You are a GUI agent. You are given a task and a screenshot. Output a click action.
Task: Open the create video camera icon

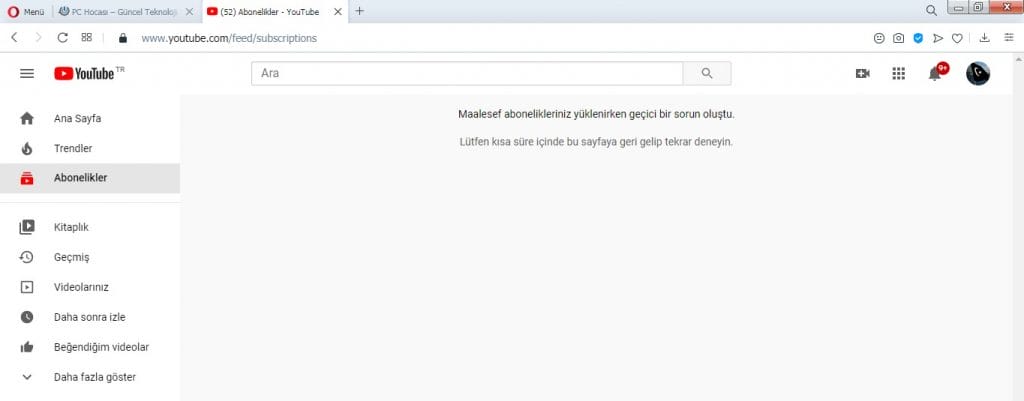[862, 73]
